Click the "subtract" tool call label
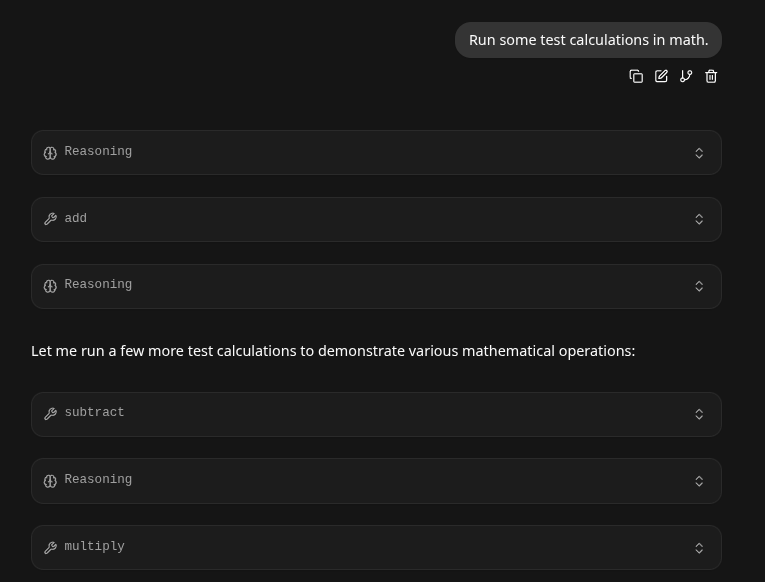Screen dimensions: 765x582 [x=94, y=412]
